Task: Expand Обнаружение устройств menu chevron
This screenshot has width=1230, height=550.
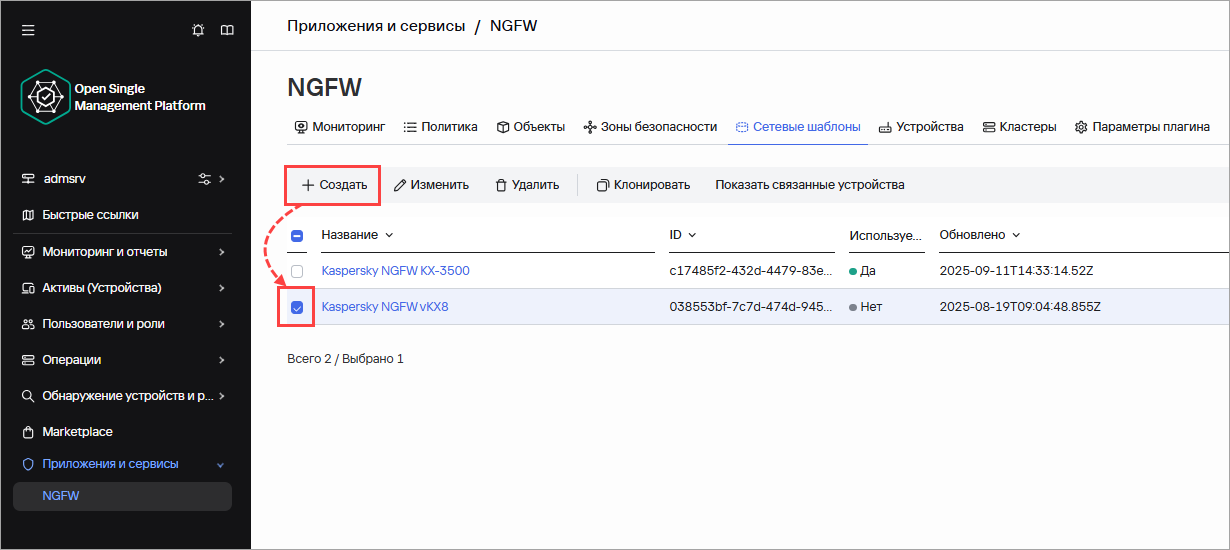Action: (222, 396)
